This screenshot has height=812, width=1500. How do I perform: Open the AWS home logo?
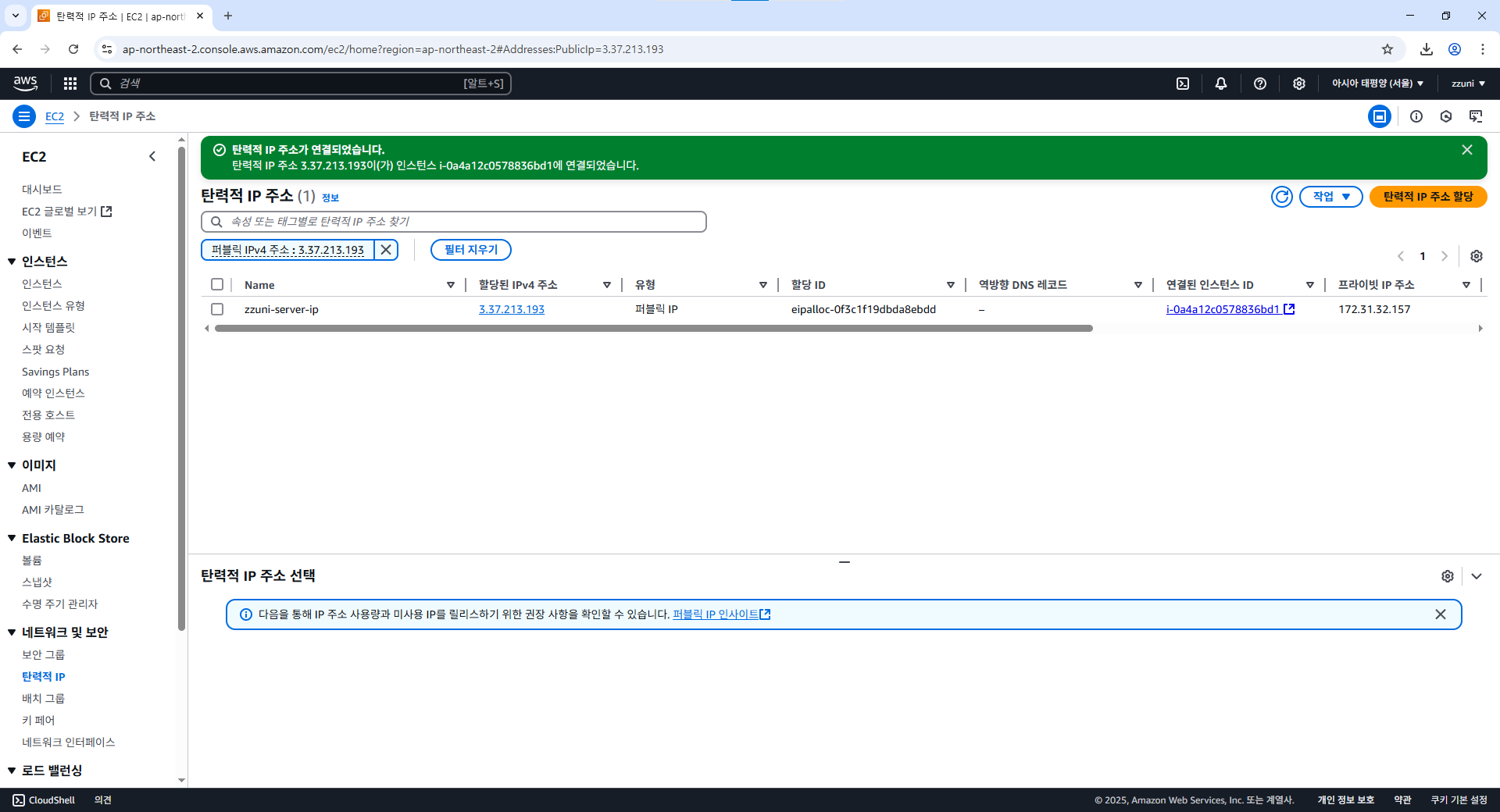[25, 83]
